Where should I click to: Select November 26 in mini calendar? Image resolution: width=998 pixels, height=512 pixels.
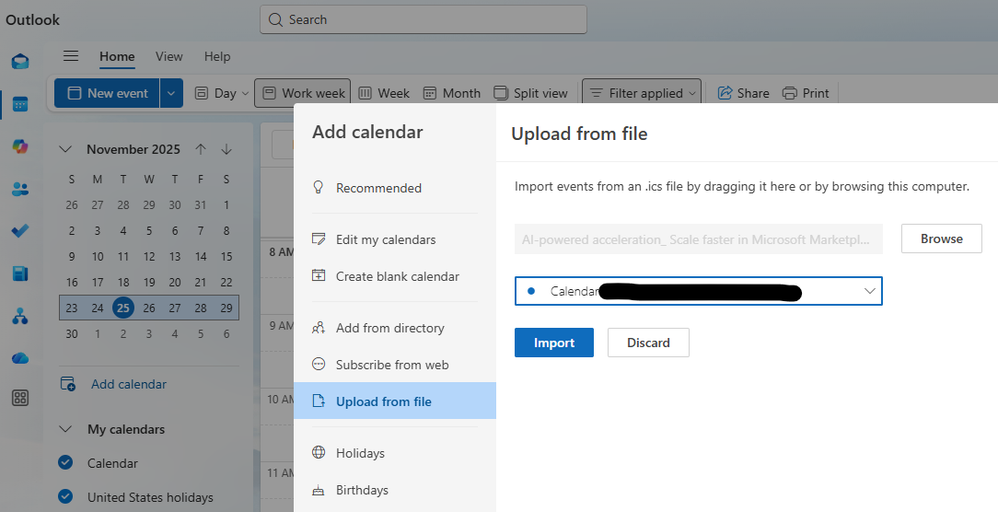pos(149,308)
